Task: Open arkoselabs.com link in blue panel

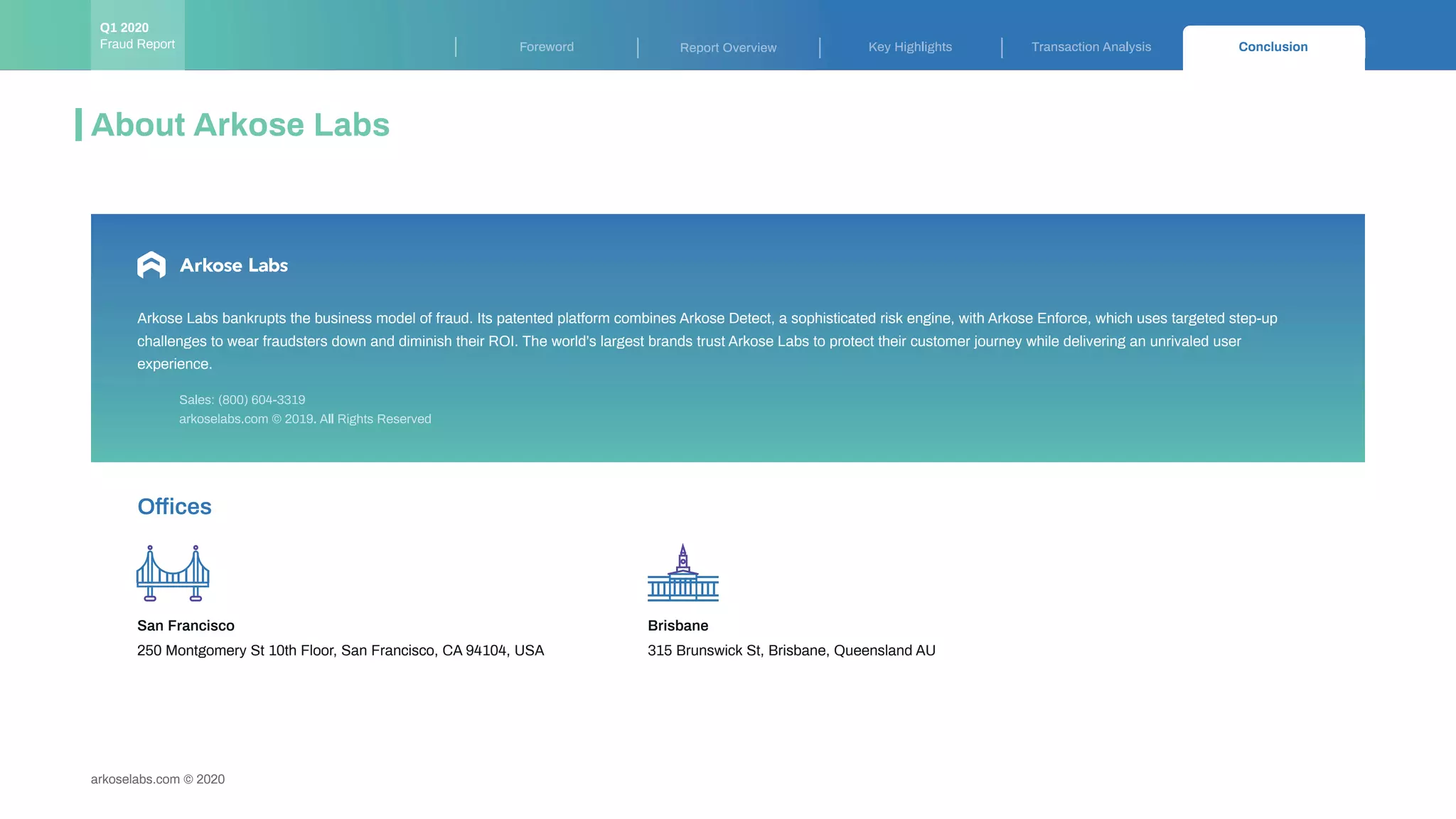Action: [x=223, y=419]
